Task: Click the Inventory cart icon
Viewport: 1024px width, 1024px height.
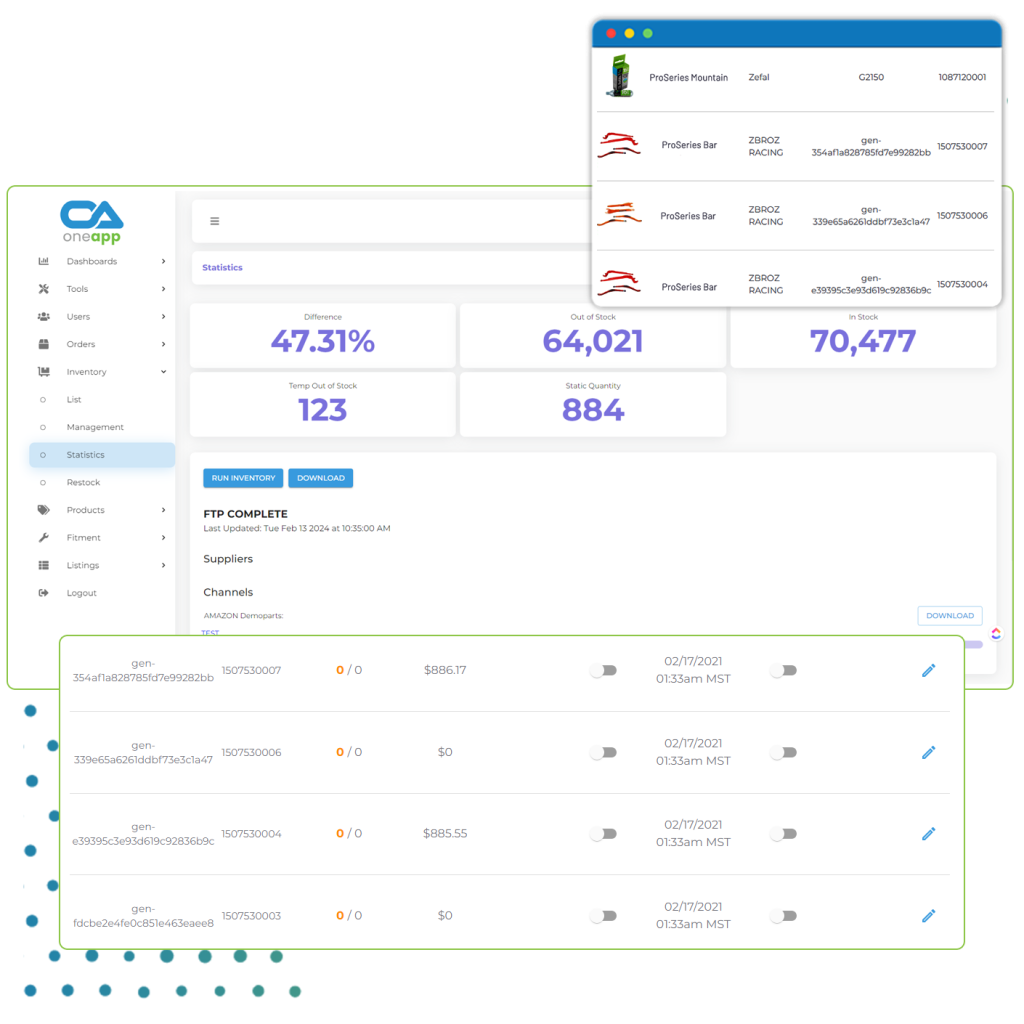Action: (x=42, y=371)
